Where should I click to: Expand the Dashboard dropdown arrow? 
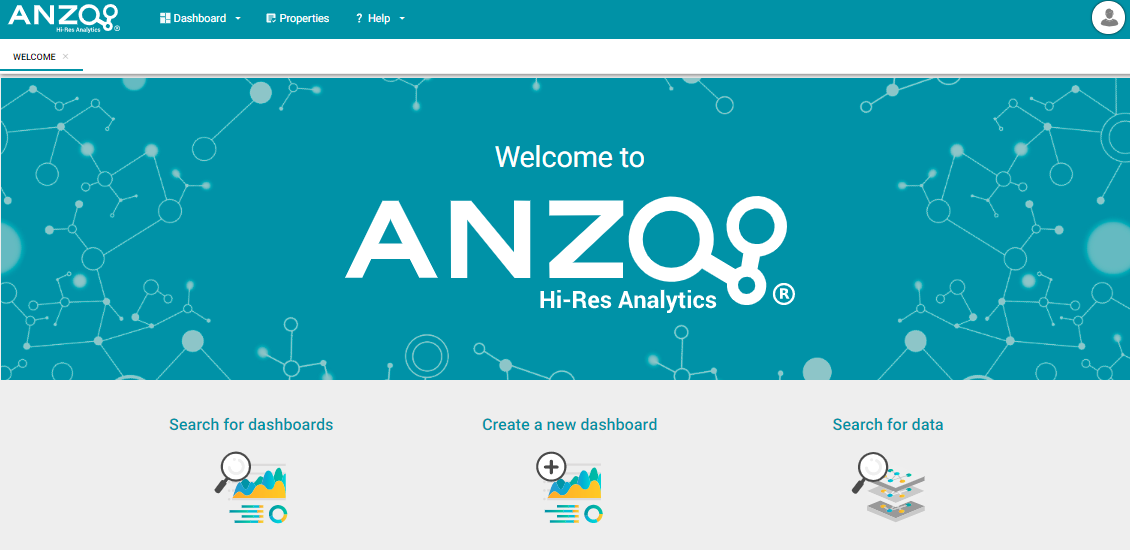click(x=238, y=19)
